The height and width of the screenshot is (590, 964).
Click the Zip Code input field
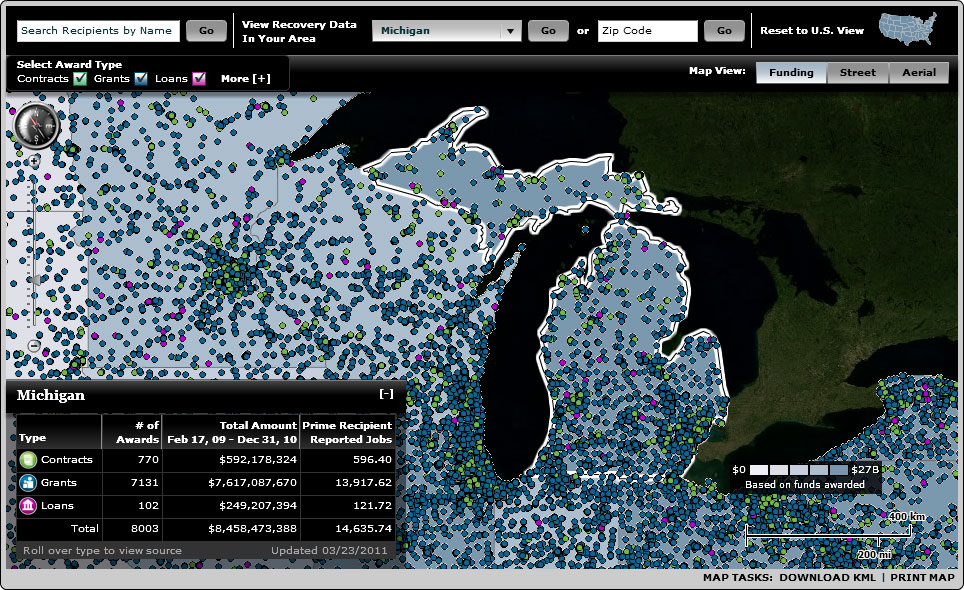point(647,31)
